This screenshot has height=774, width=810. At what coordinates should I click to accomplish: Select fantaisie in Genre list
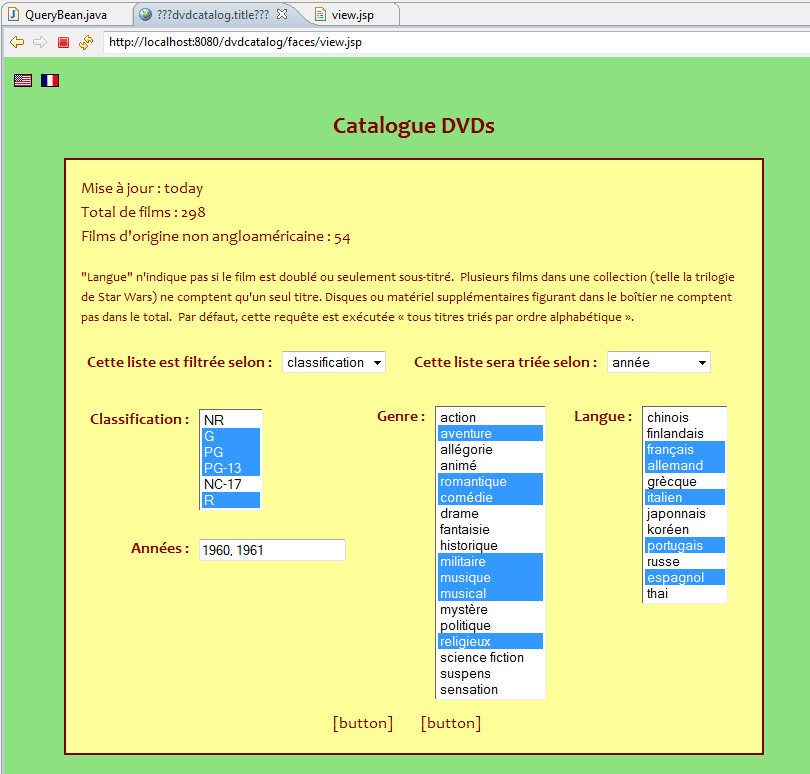(490, 529)
